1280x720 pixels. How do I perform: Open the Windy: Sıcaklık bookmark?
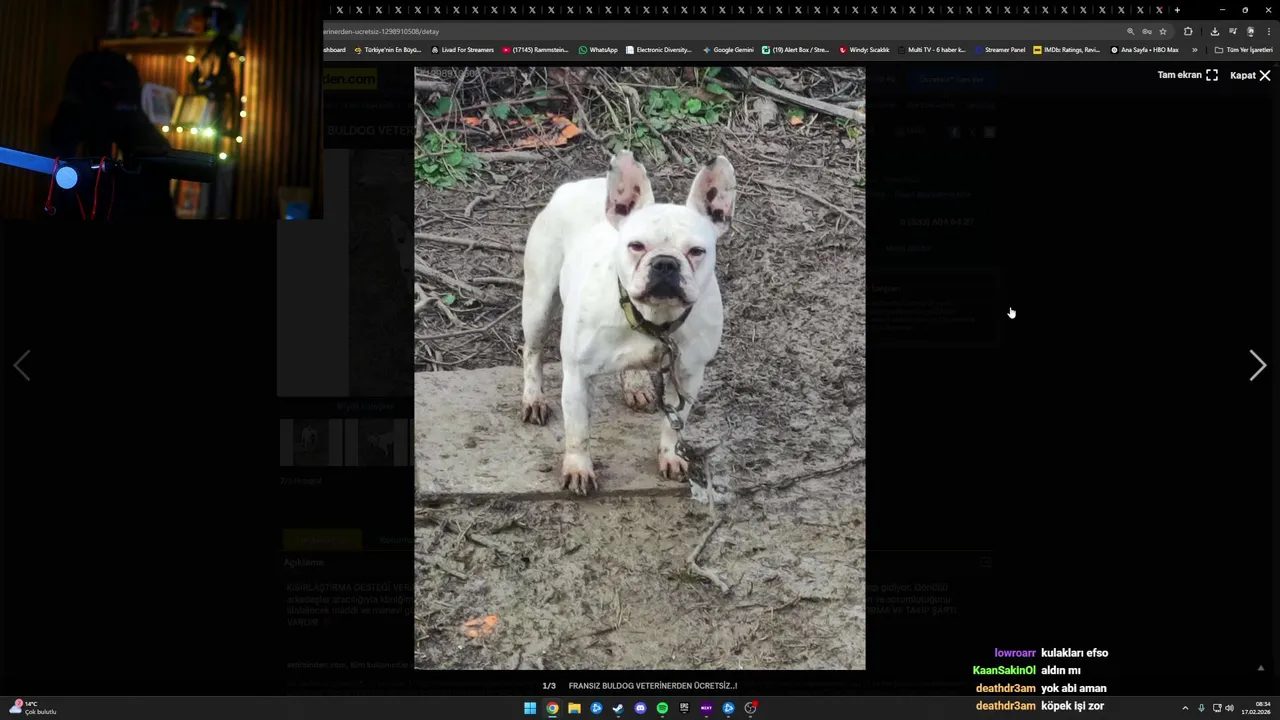coord(864,50)
